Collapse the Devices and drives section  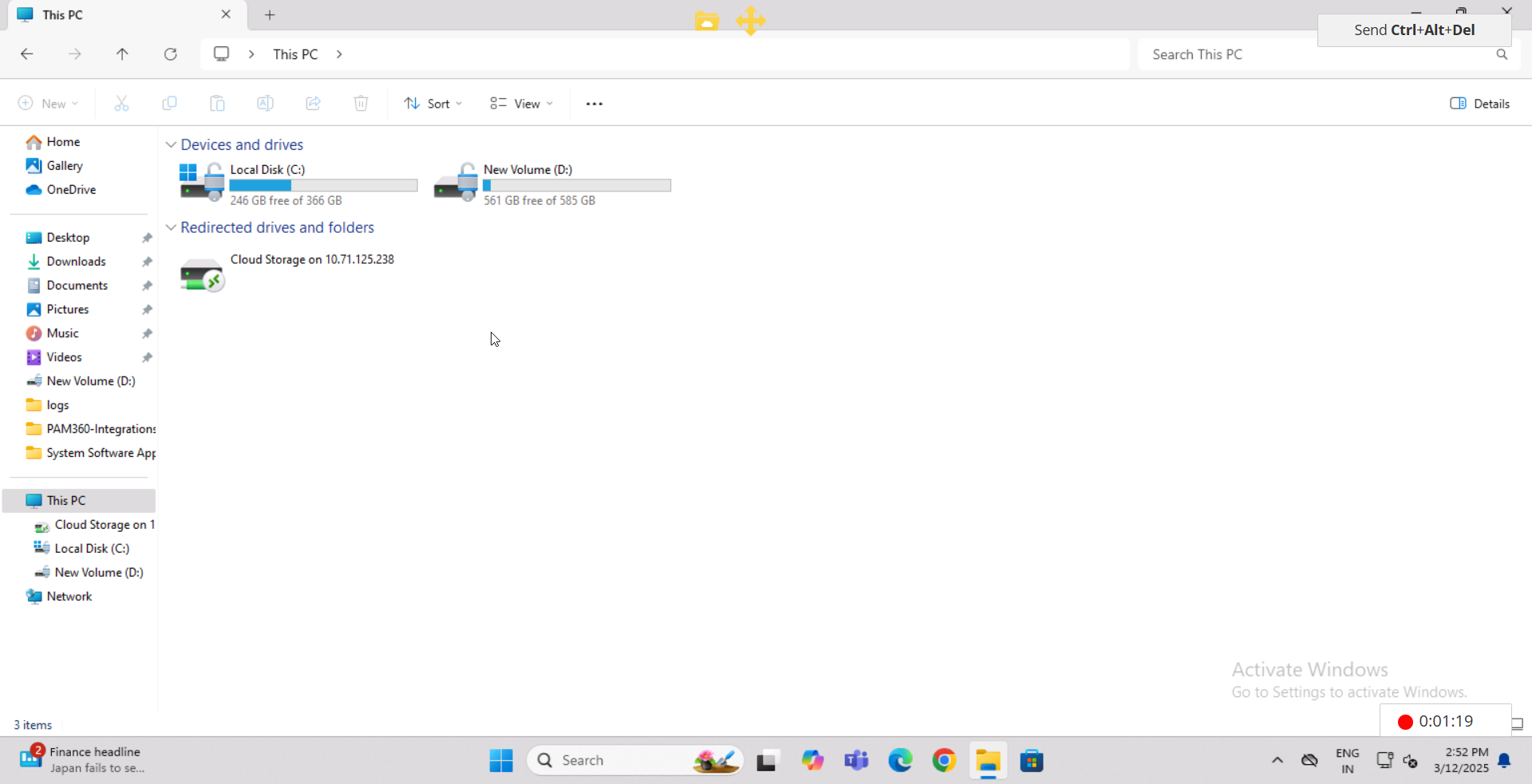(x=171, y=144)
